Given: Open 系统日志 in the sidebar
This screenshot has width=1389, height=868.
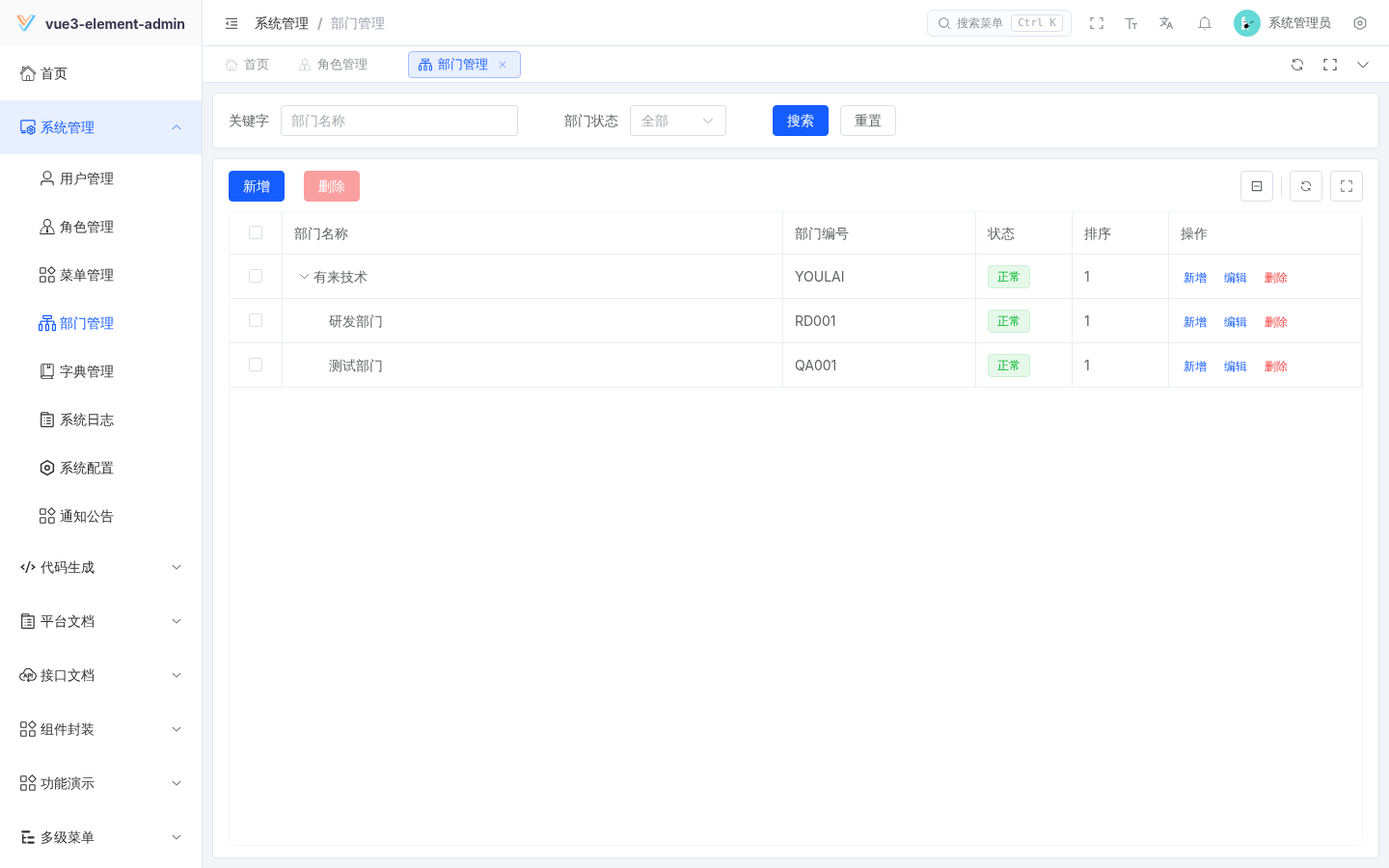Looking at the screenshot, I should pyautogui.click(x=101, y=420).
